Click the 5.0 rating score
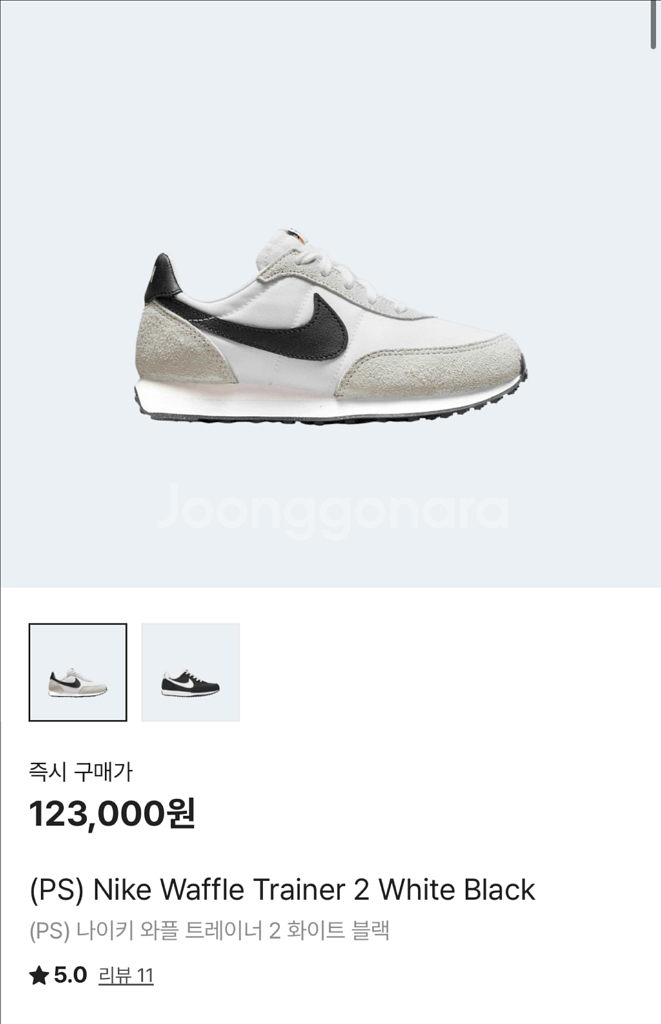Viewport: 661px width, 1024px height. [x=70, y=976]
